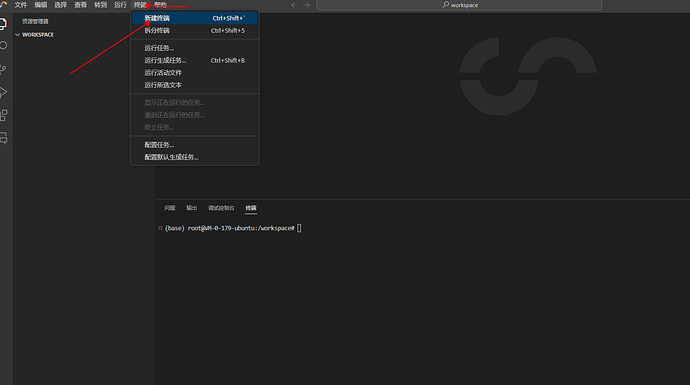Image resolution: width=690 pixels, height=385 pixels.
Task: Go forward using the right arrow
Action: pyautogui.click(x=307, y=5)
